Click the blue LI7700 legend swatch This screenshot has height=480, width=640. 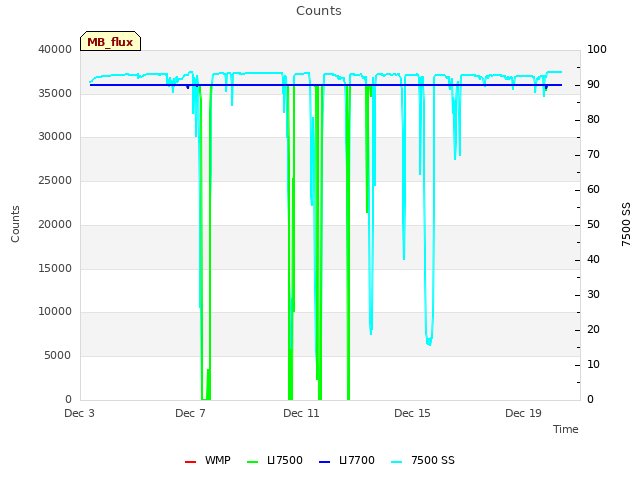pyautogui.click(x=324, y=462)
